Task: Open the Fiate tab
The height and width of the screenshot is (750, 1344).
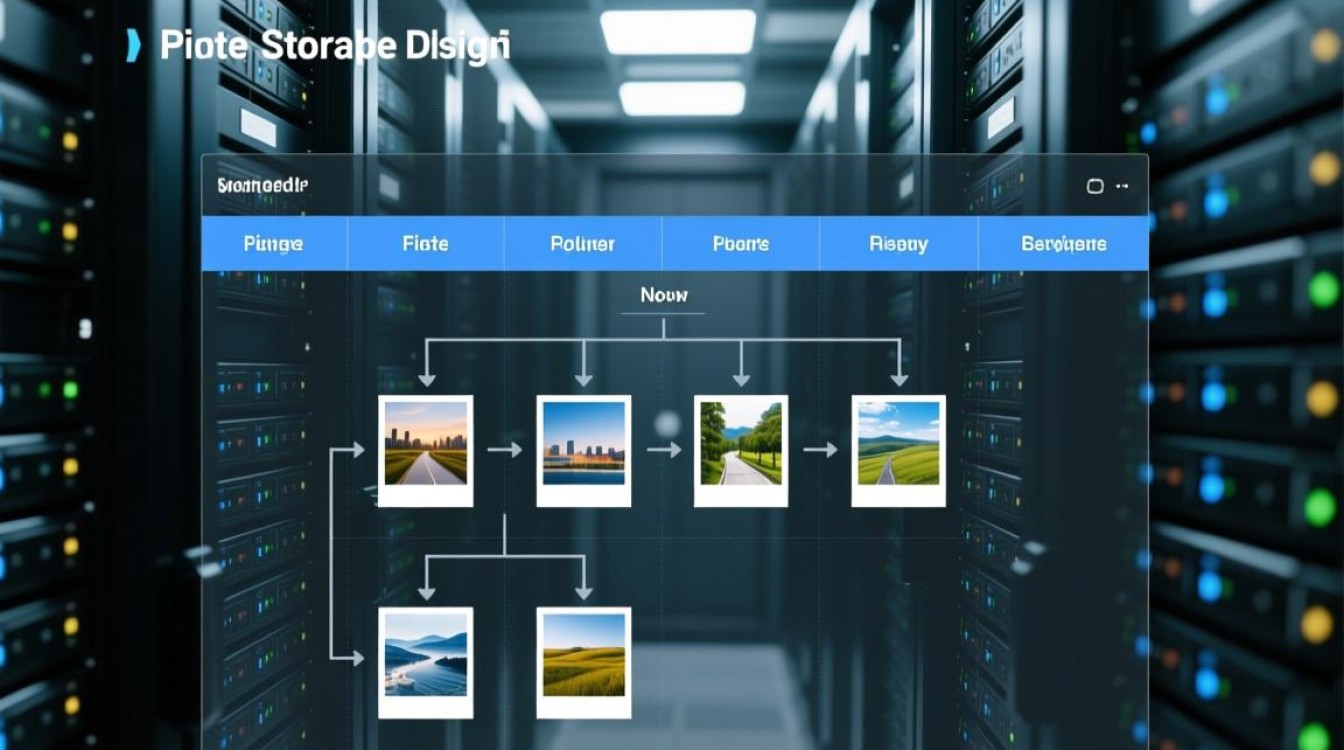Action: click(425, 243)
